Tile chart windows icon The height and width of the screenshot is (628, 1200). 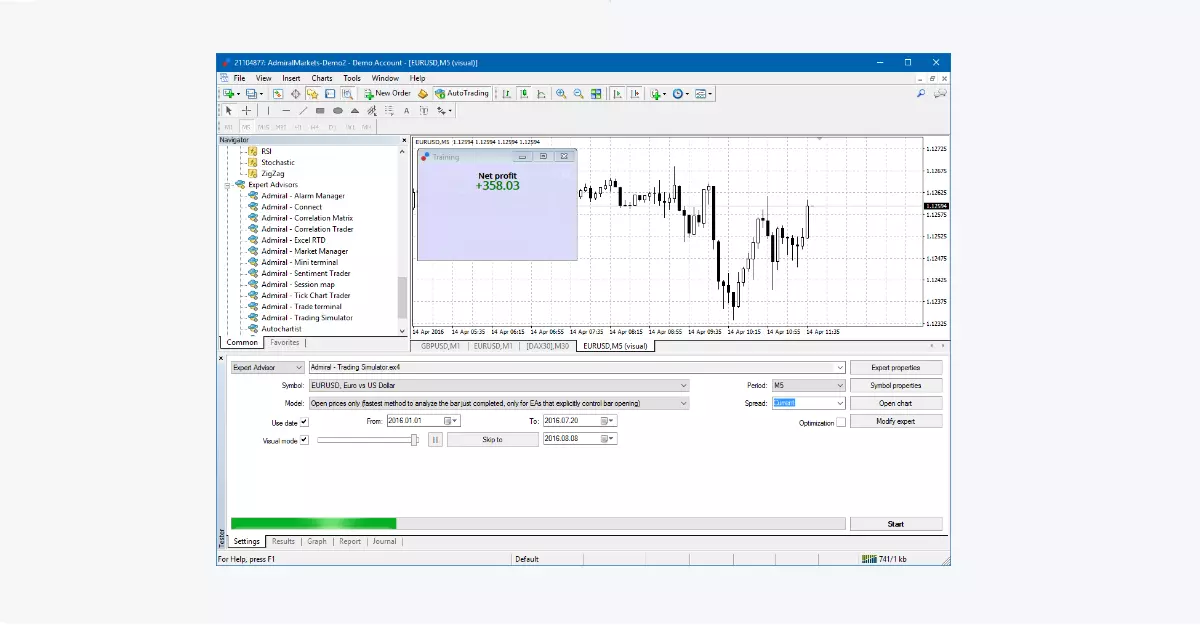pos(596,93)
